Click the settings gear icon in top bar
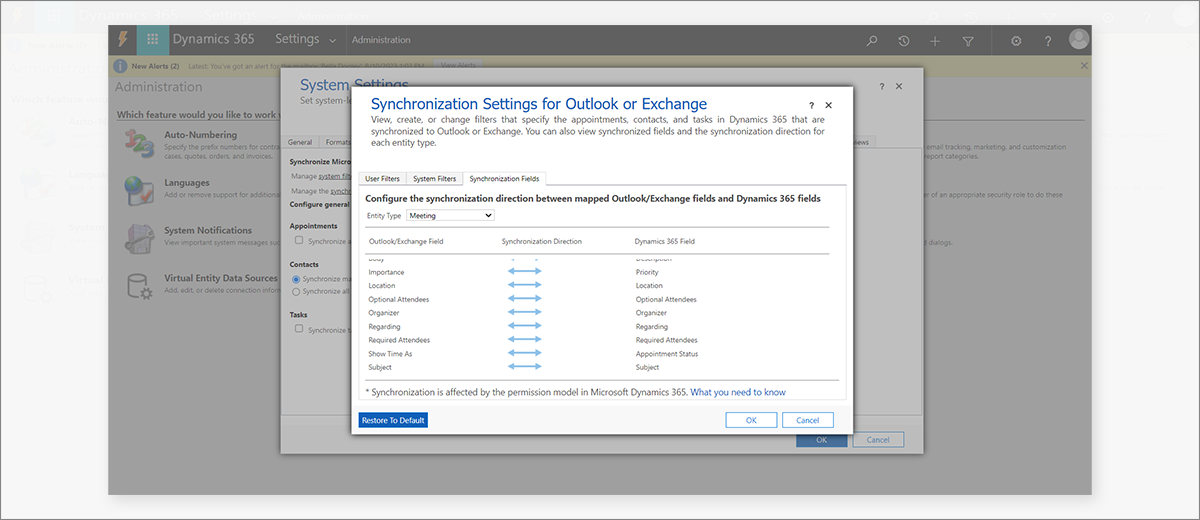The image size is (1200, 520). tap(1016, 41)
